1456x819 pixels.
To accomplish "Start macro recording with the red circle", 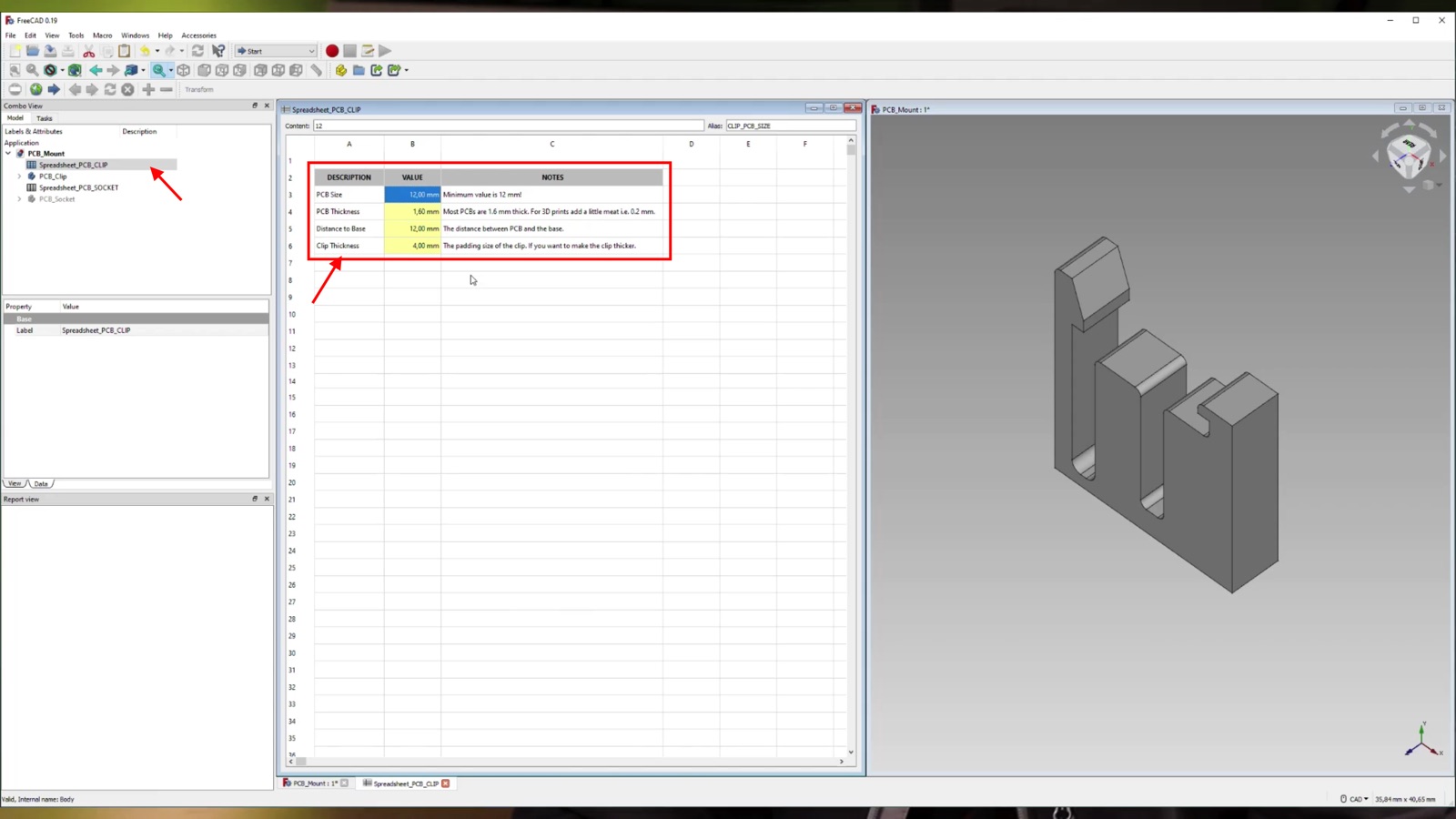I will pos(332,51).
